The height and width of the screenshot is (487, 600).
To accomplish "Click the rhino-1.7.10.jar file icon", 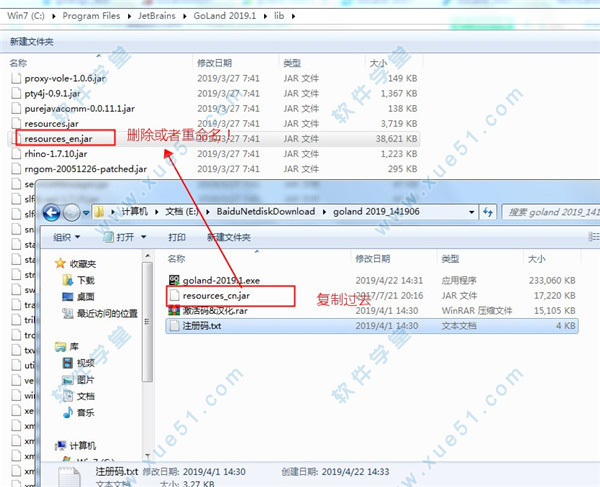I will click(16, 154).
